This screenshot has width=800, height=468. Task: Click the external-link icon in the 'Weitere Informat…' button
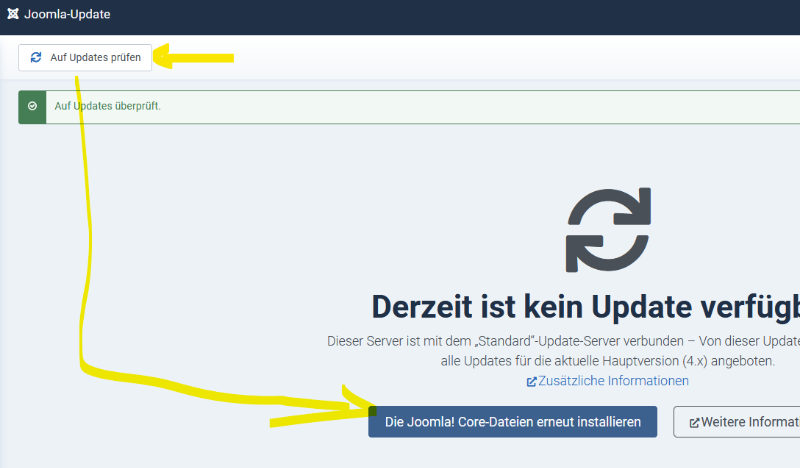pos(694,423)
